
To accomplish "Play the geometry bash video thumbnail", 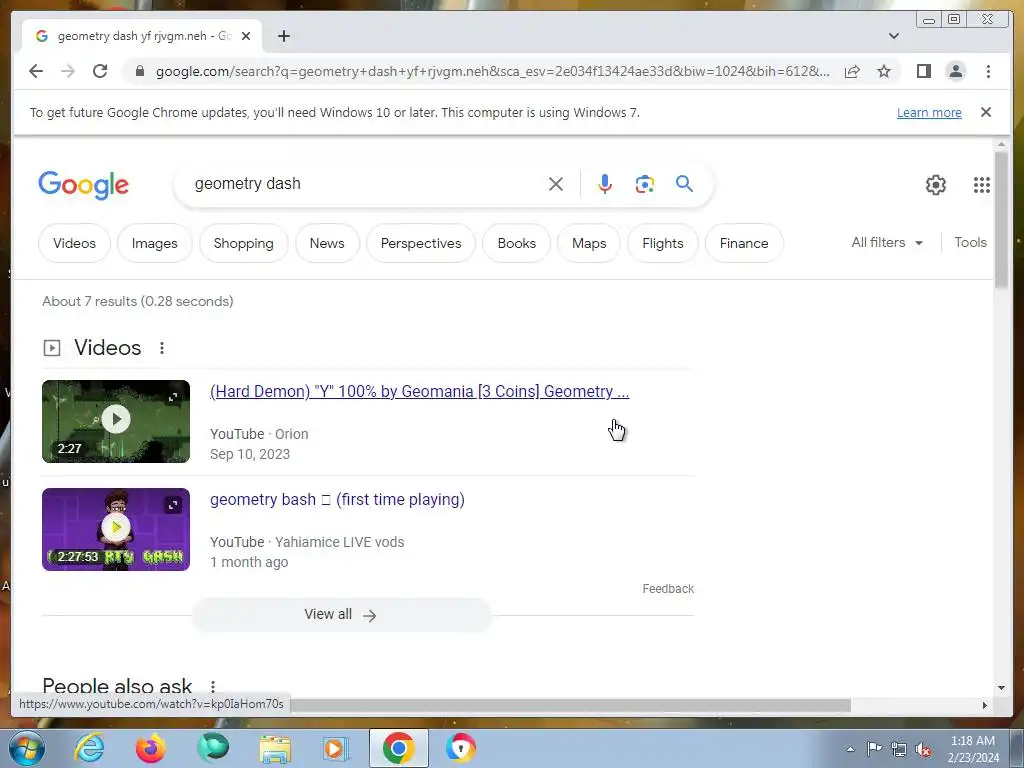I will click(x=116, y=527).
